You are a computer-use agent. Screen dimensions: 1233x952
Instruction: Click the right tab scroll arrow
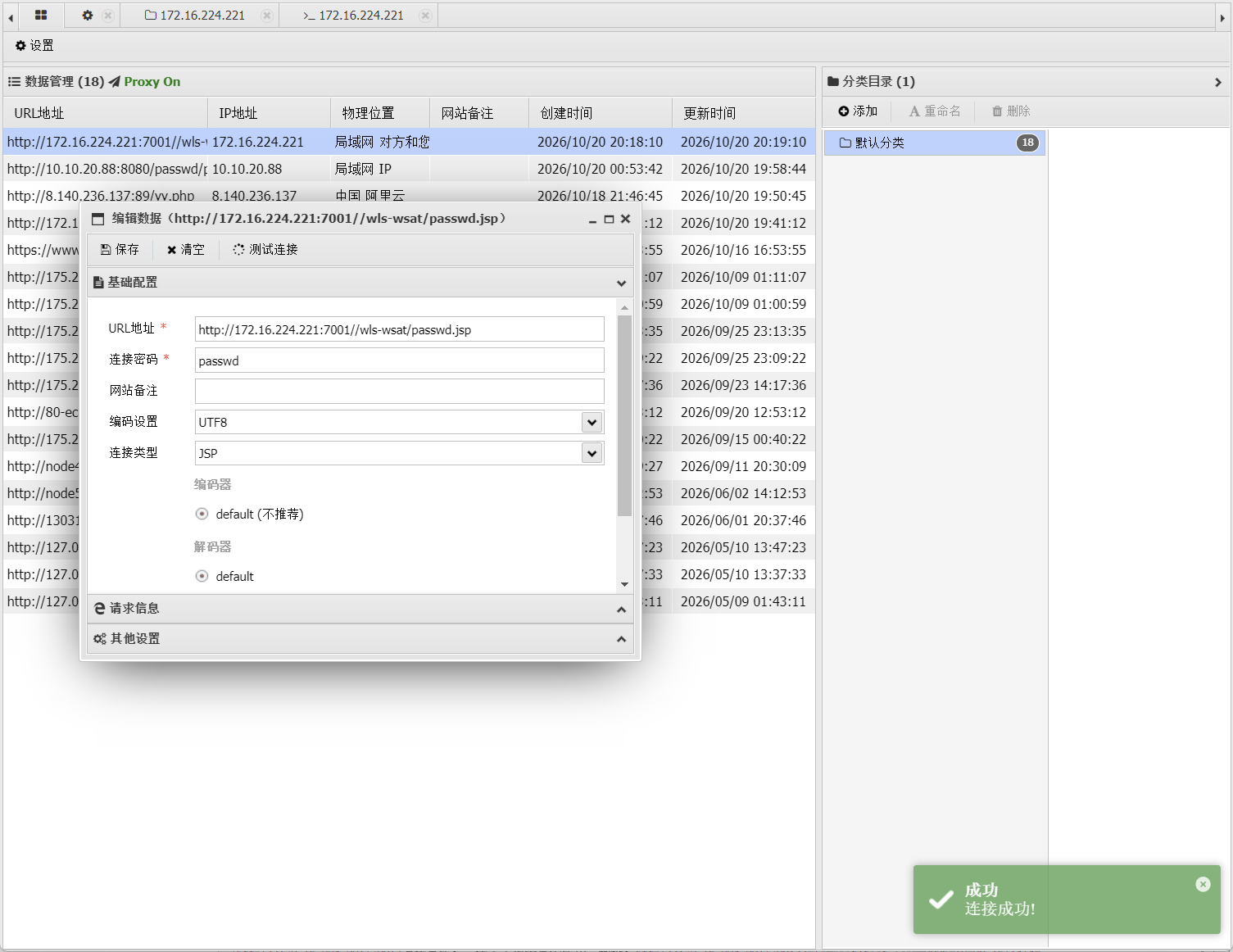click(1222, 17)
